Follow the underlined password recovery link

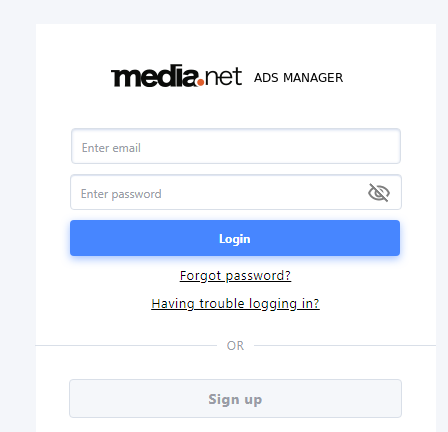[235, 276]
